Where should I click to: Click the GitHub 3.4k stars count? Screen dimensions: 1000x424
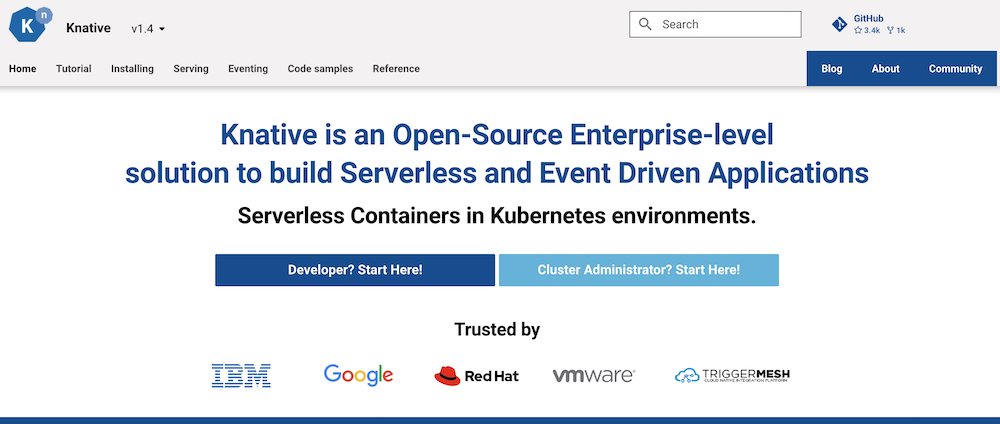[x=867, y=31]
